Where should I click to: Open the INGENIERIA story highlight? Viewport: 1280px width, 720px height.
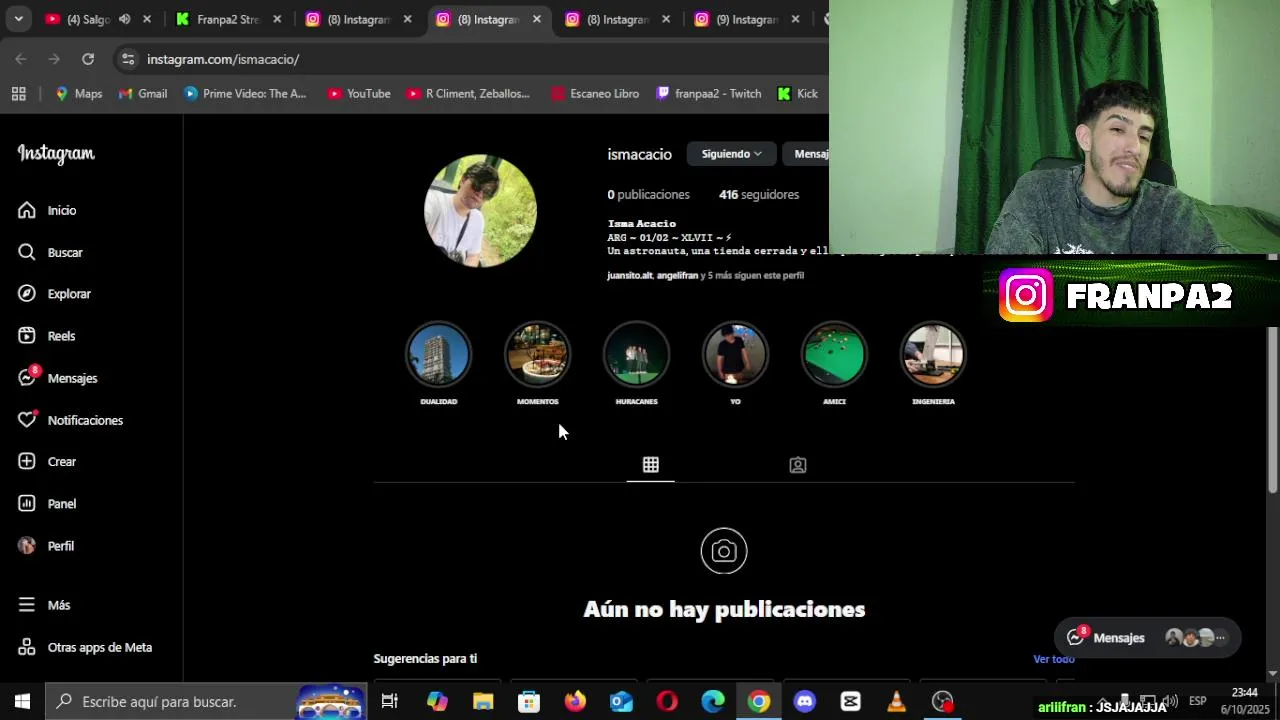[933, 355]
